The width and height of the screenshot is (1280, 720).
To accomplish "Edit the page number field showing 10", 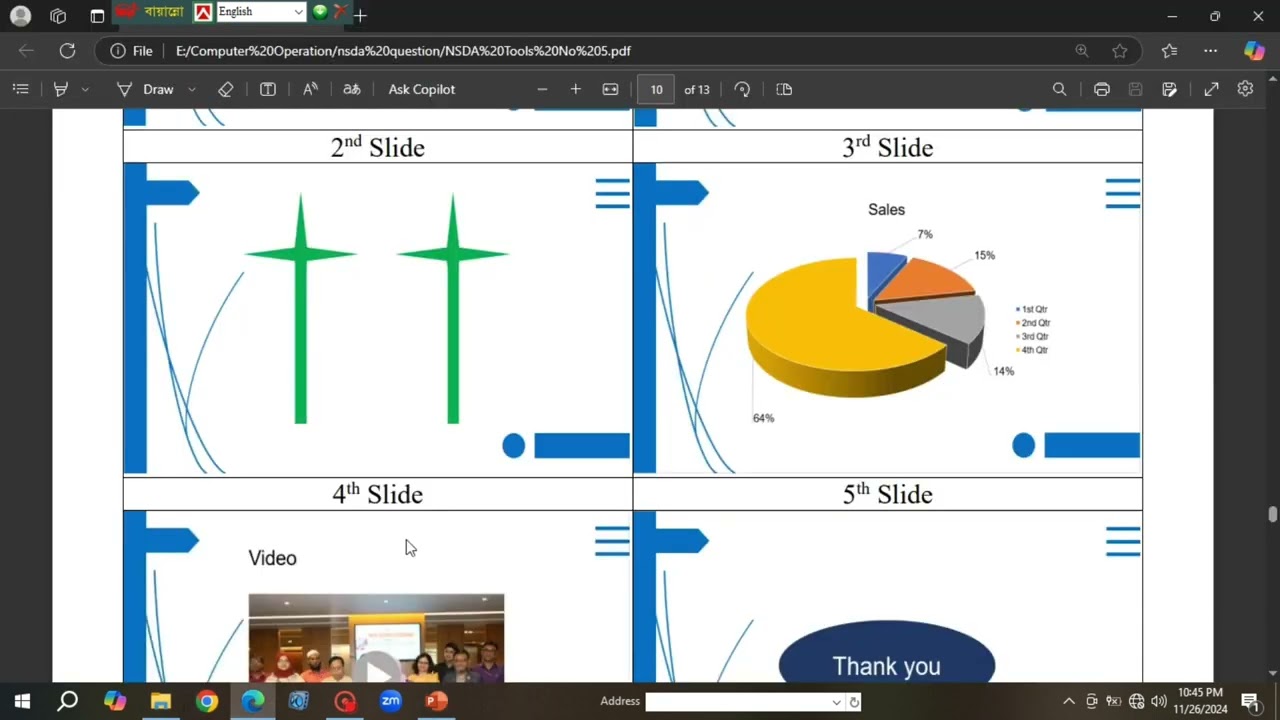I will point(656,89).
